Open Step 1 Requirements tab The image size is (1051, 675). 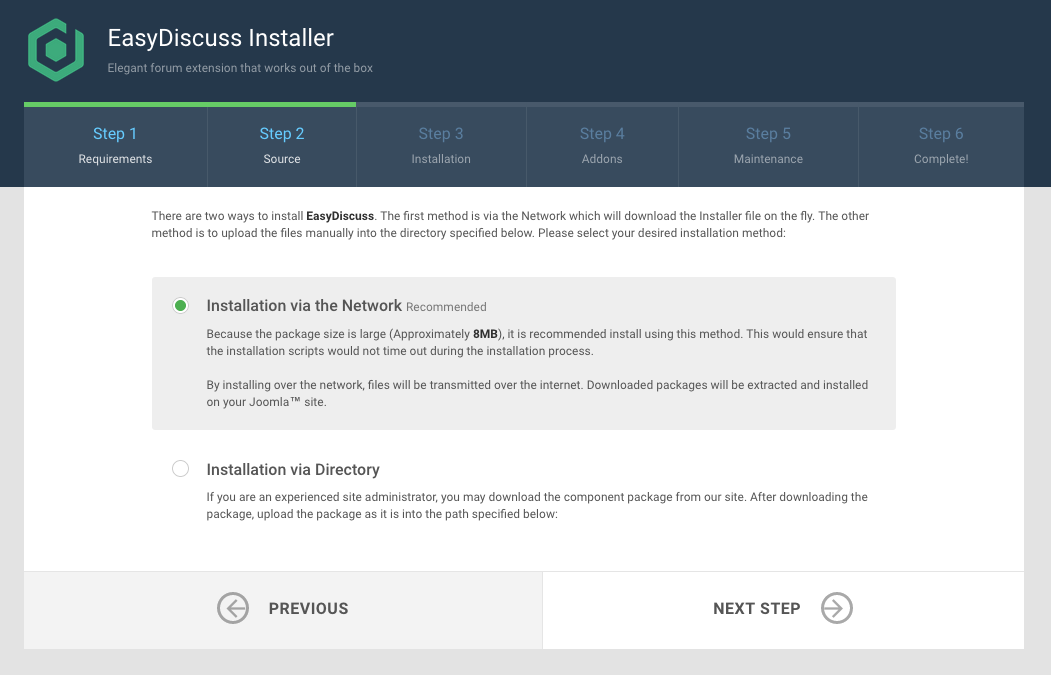click(x=115, y=146)
